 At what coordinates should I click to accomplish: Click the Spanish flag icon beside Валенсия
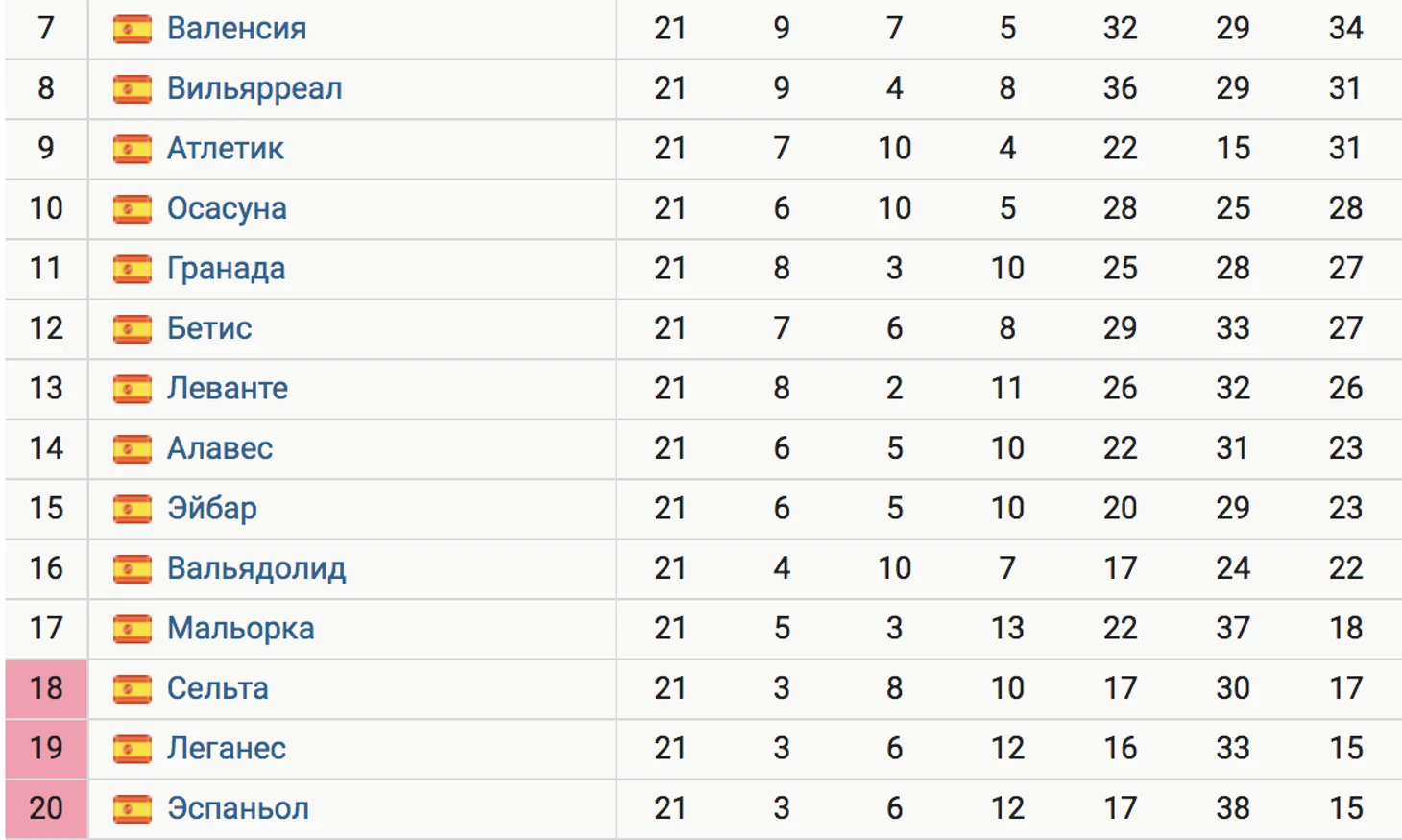click(132, 29)
